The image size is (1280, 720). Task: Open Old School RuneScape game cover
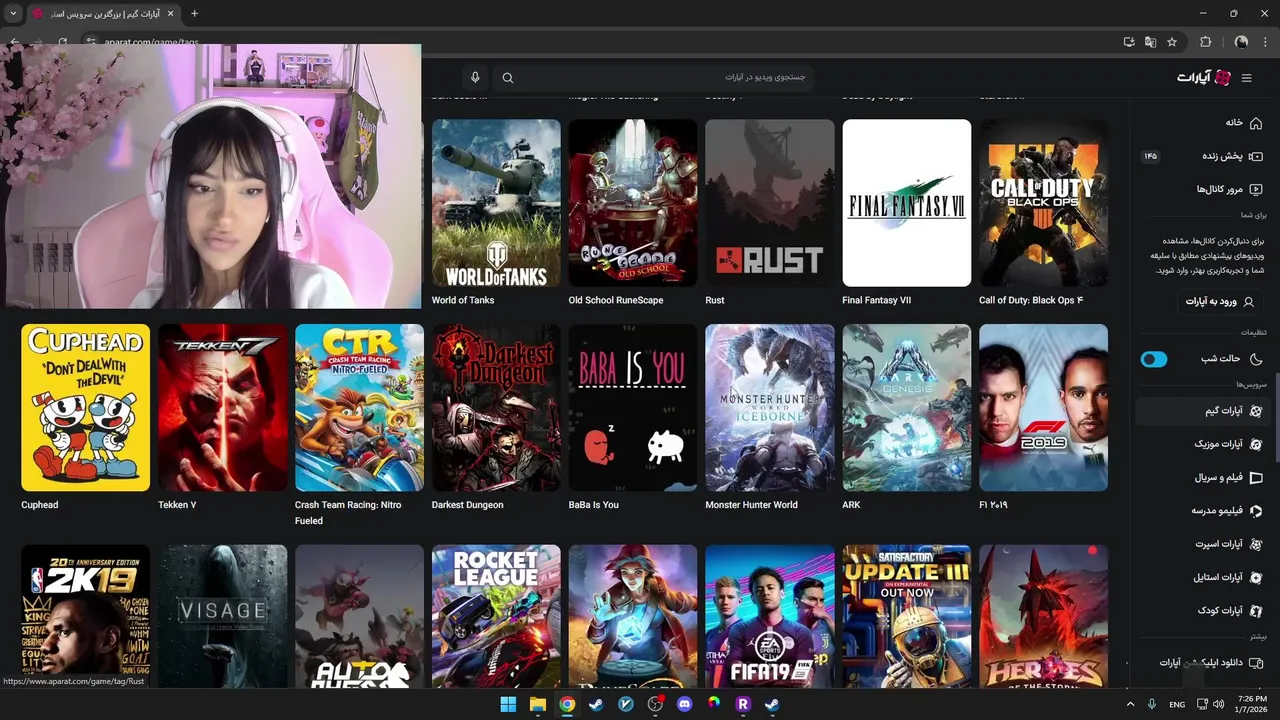click(633, 203)
